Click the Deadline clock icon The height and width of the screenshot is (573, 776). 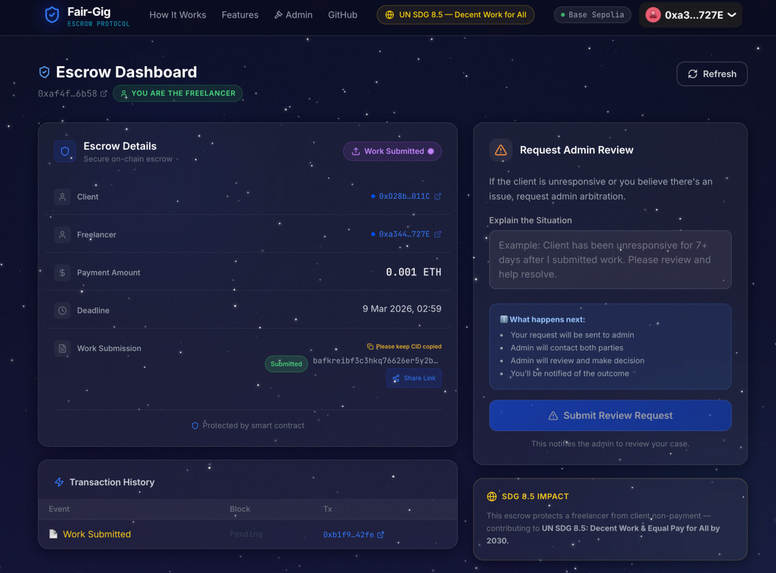[x=62, y=310]
